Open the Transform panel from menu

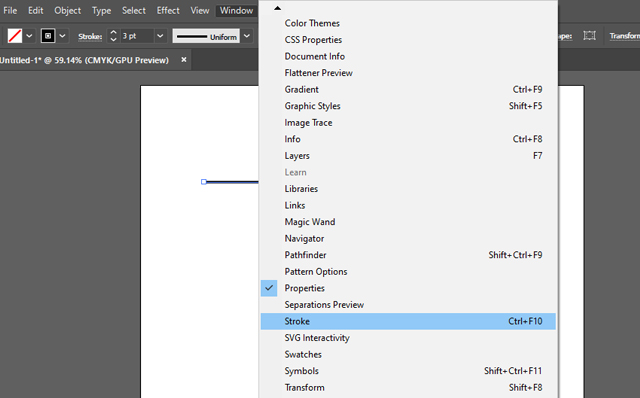coord(408,387)
